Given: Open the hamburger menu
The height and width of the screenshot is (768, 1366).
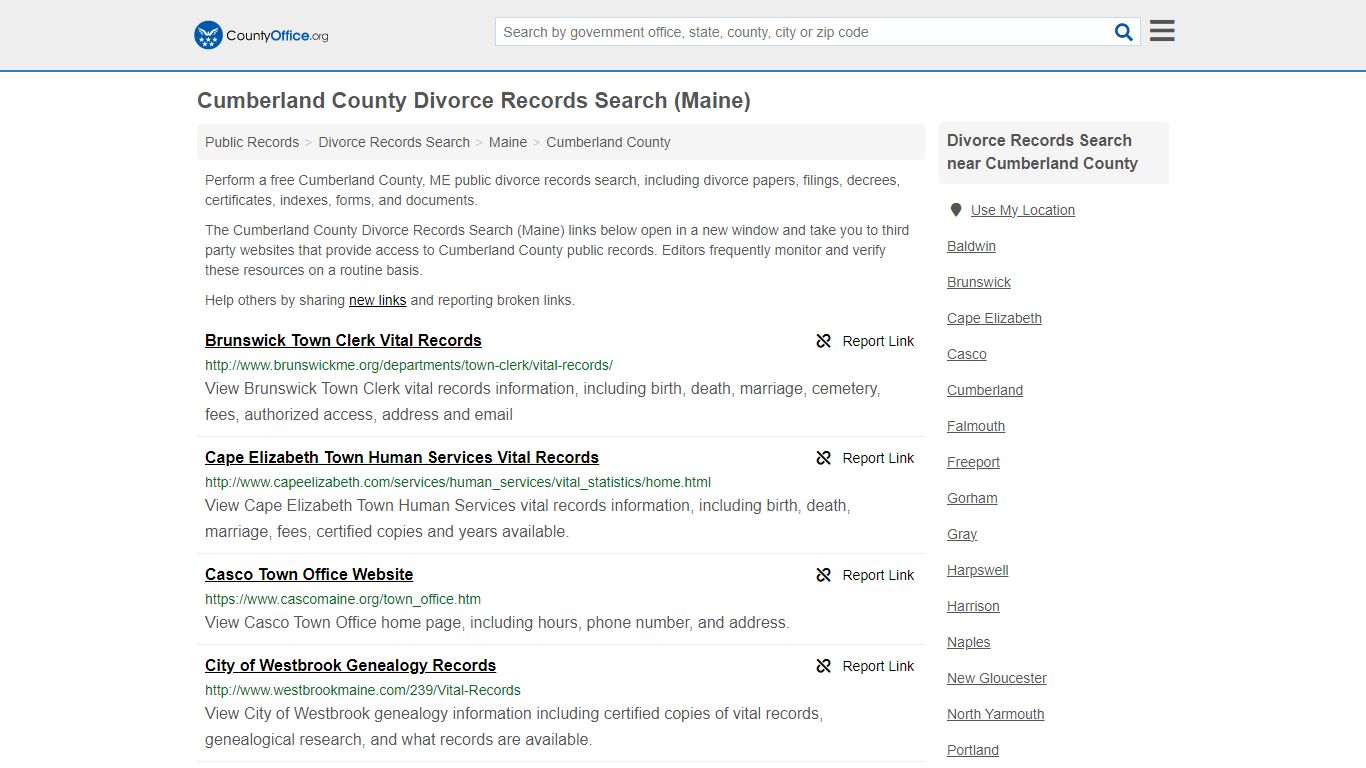Looking at the screenshot, I should pyautogui.click(x=1162, y=31).
